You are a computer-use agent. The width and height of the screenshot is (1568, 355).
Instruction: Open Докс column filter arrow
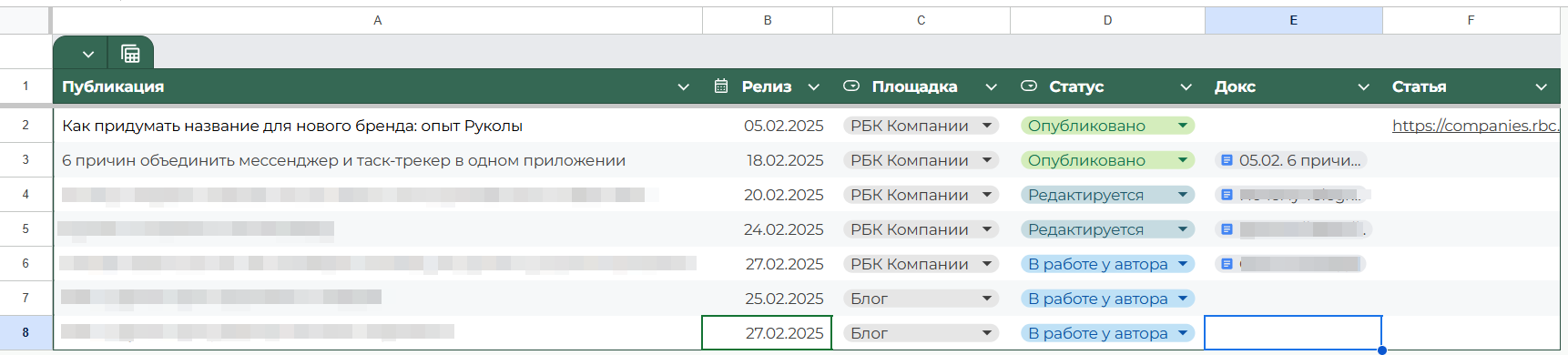click(x=1364, y=87)
